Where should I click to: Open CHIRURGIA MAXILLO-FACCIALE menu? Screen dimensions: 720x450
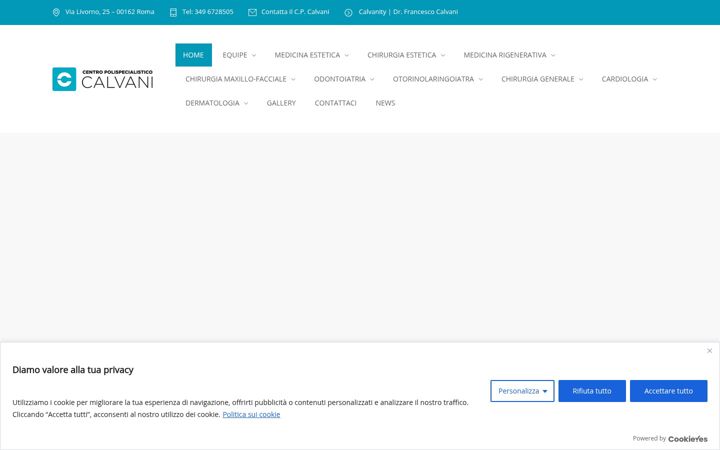236,79
